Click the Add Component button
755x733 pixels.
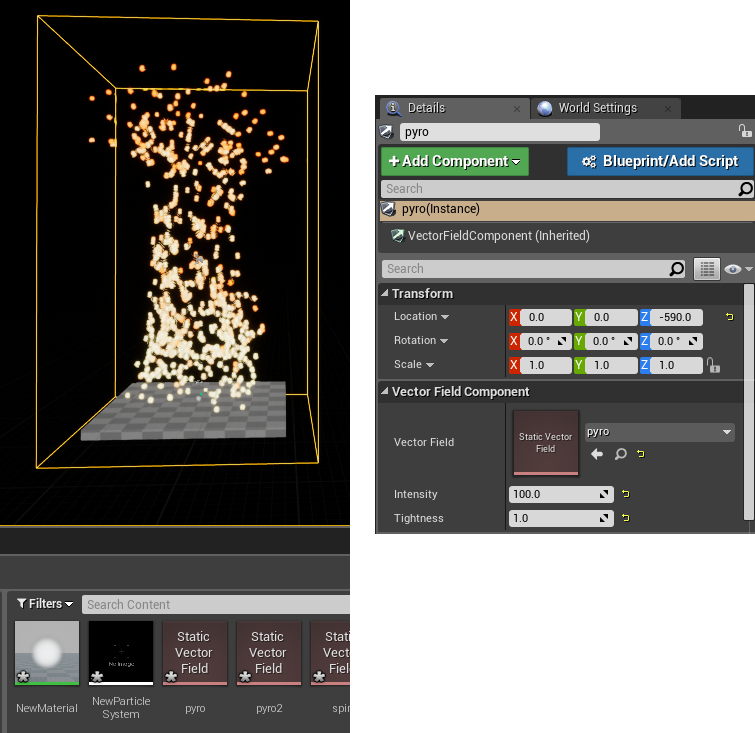[x=455, y=161]
